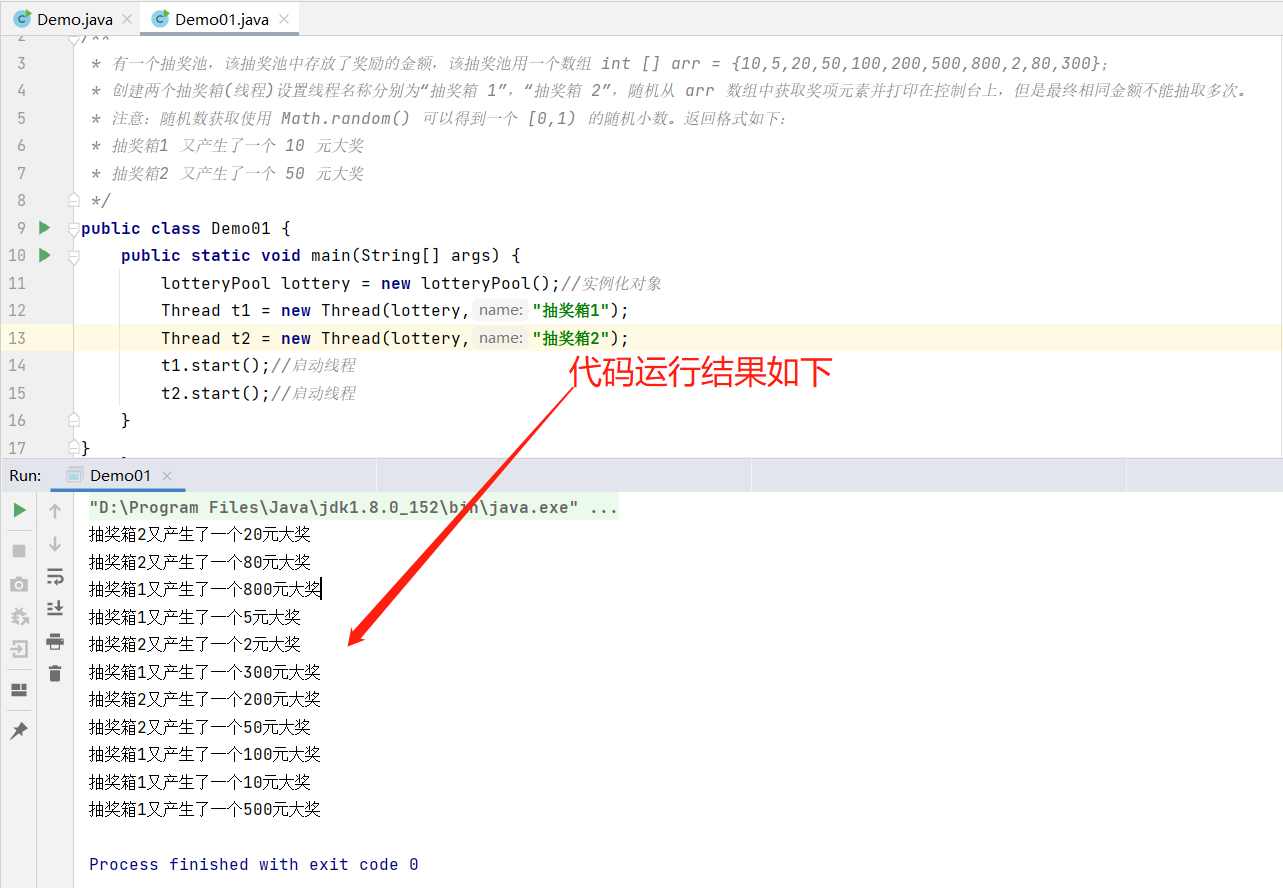Toggle Soft-Wrap in the console
1283x888 pixels.
click(55, 576)
